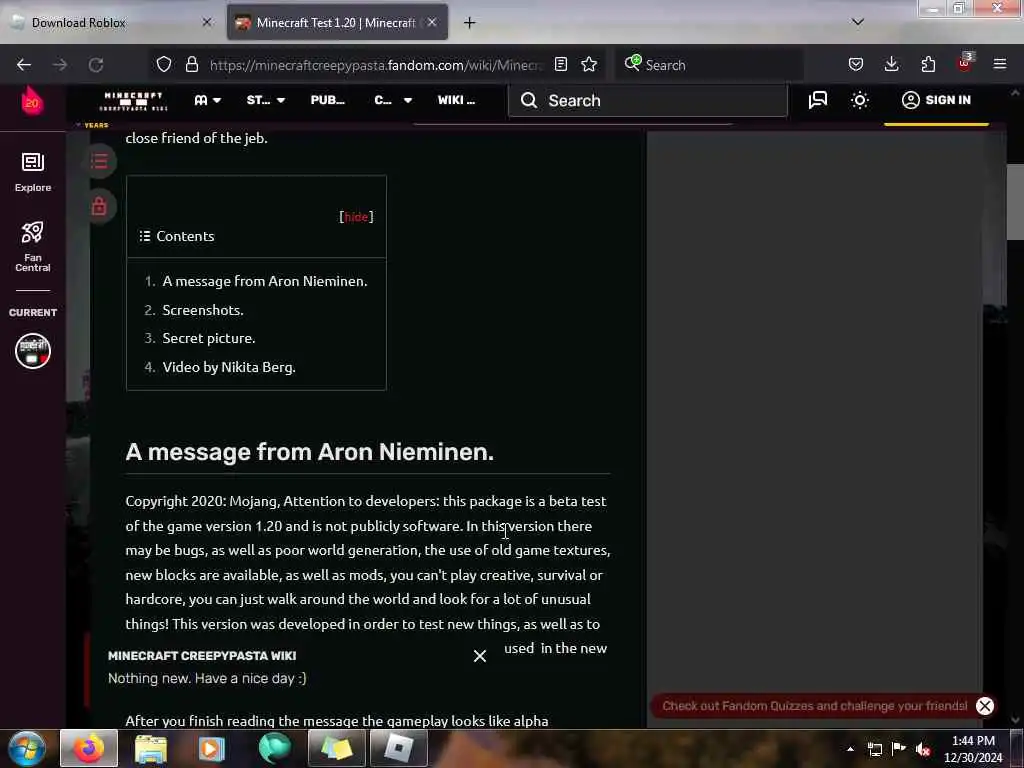Hide the Contents box via hide link

click(356, 217)
